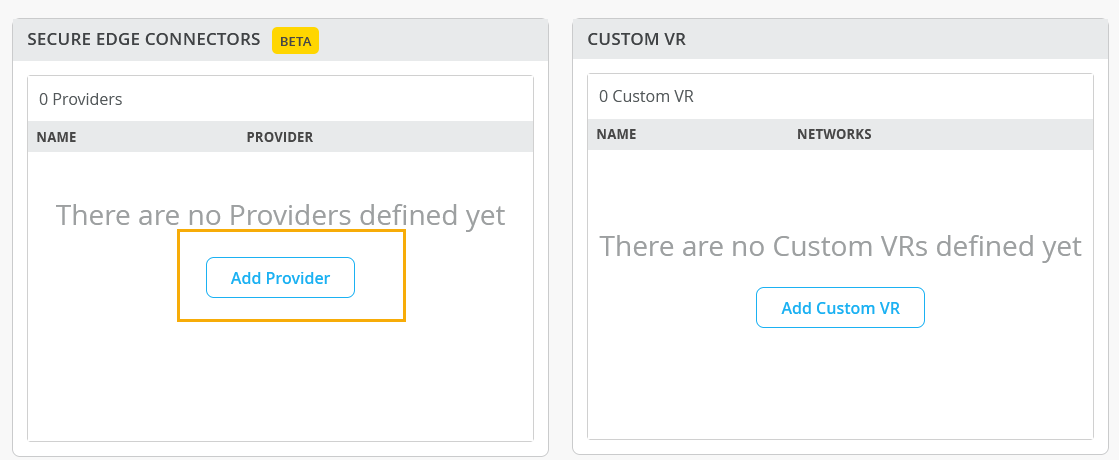
Task: Click the '0 Custom VR' count text
Action: coord(646,96)
